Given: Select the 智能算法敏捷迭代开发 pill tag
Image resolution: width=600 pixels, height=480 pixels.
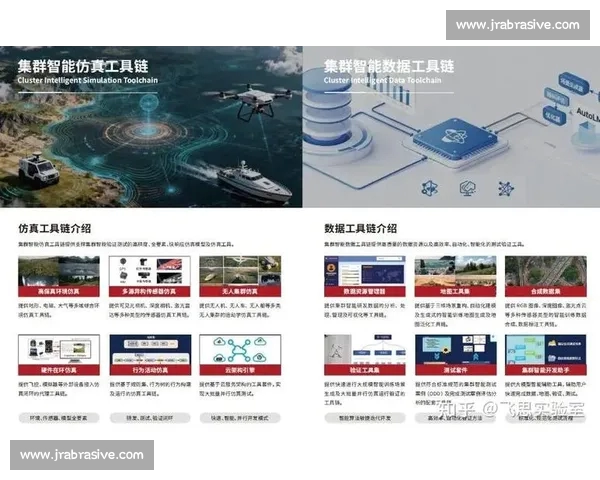Looking at the screenshot, I should point(365,418).
